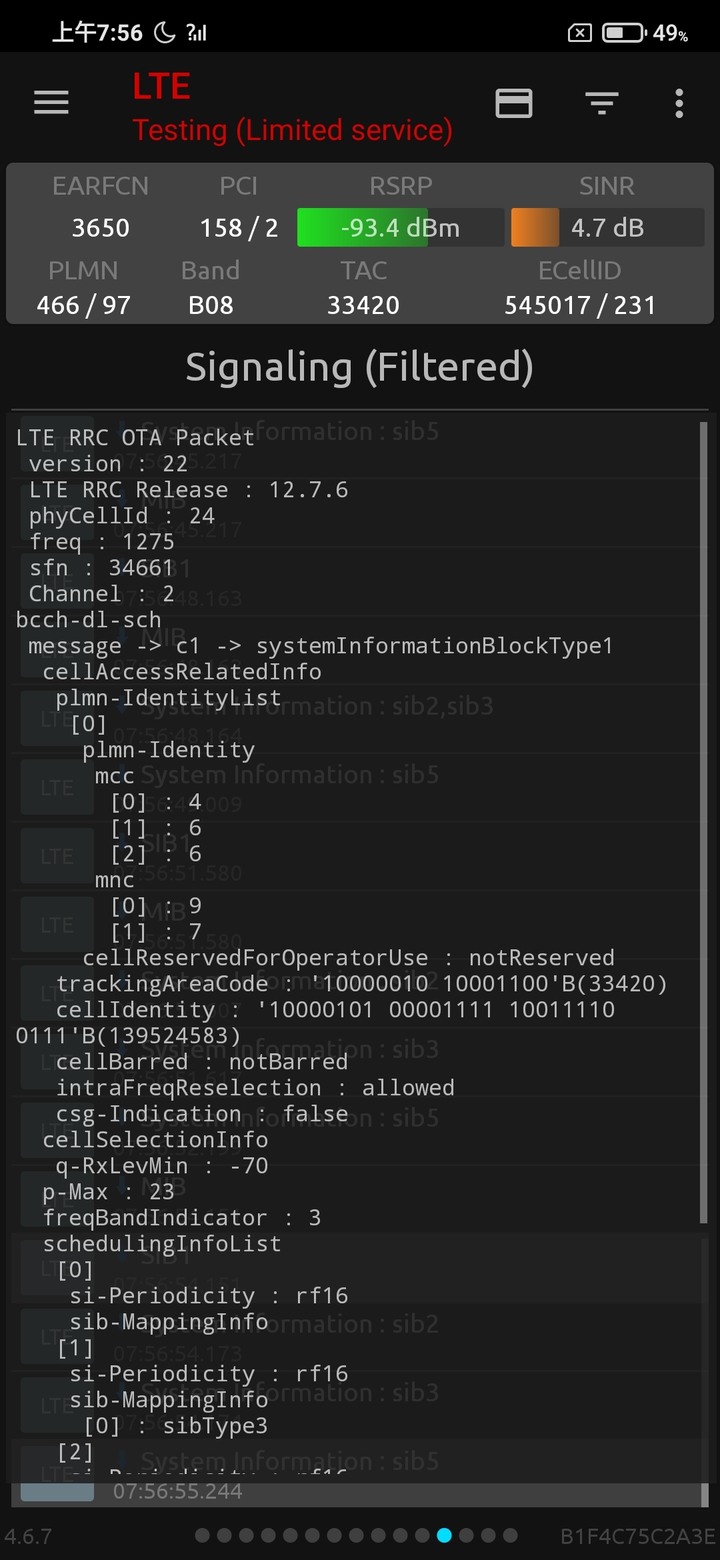Tap the TAC value 33420
720x1560 pixels.
point(363,305)
